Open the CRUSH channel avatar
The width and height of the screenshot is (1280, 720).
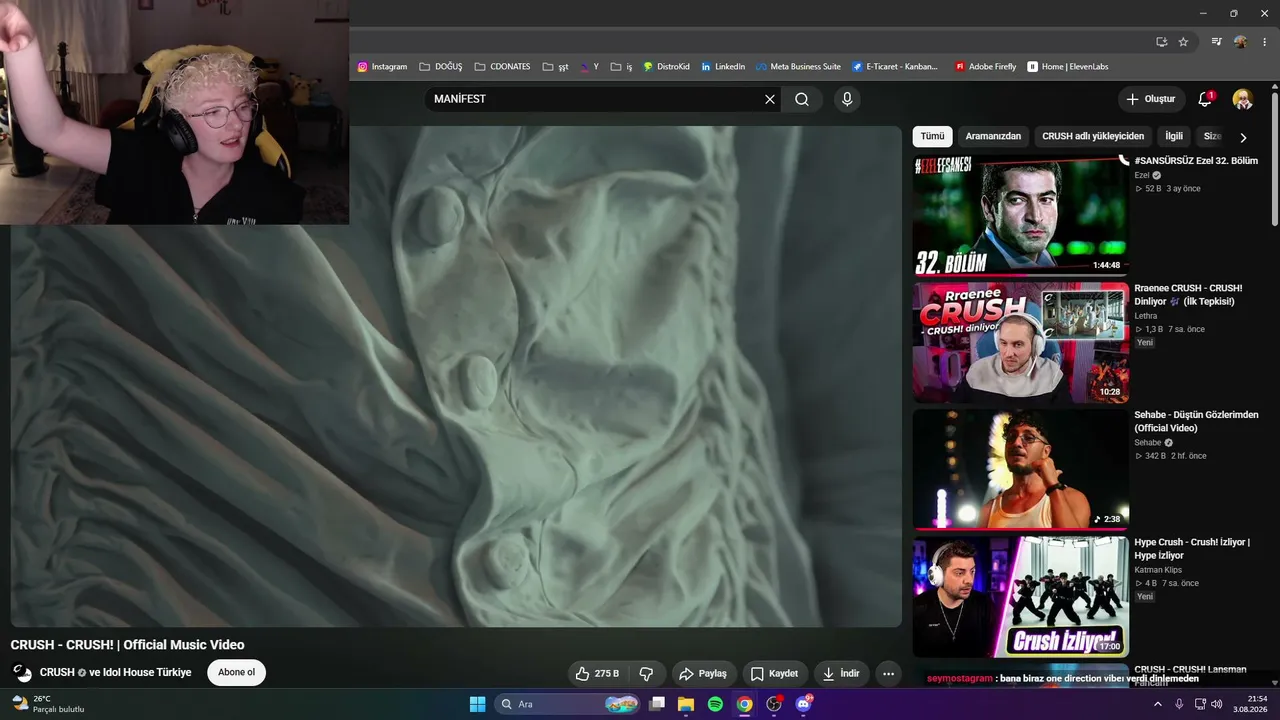21,673
